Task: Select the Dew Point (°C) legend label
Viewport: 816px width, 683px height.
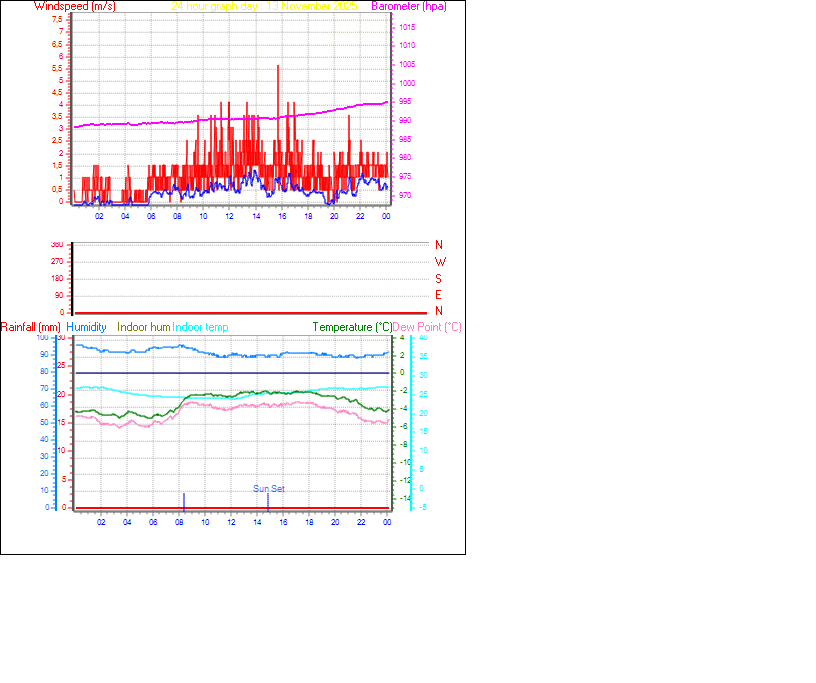Action: coord(427,327)
